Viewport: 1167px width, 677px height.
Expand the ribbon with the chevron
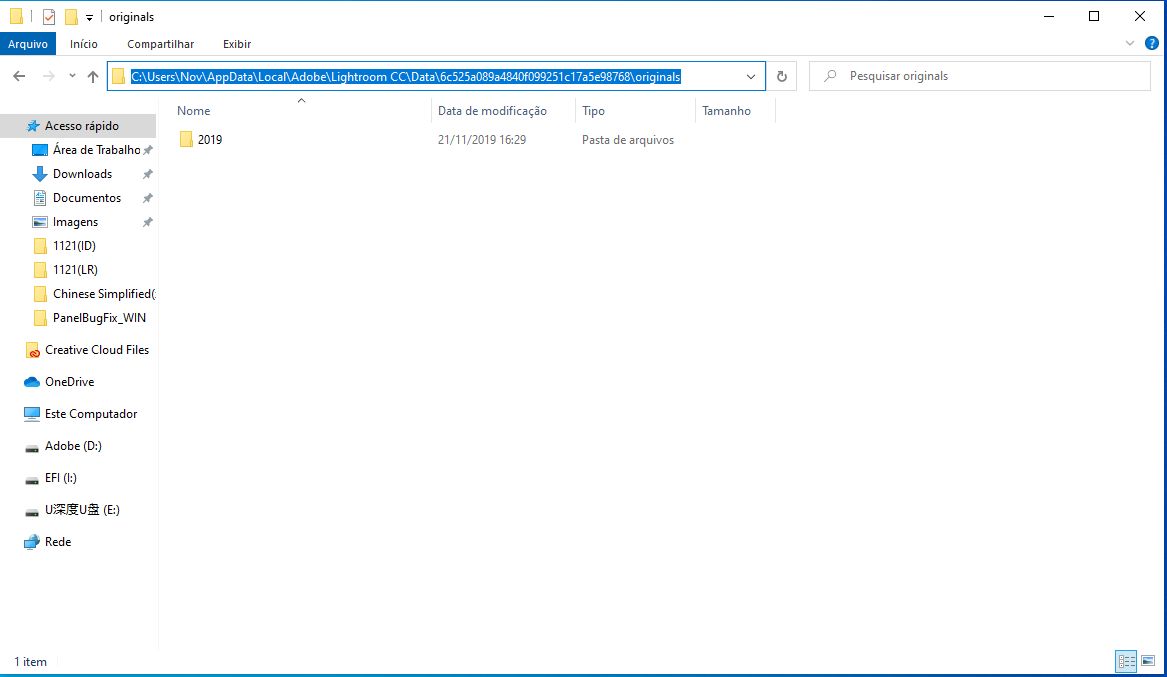coord(1130,44)
